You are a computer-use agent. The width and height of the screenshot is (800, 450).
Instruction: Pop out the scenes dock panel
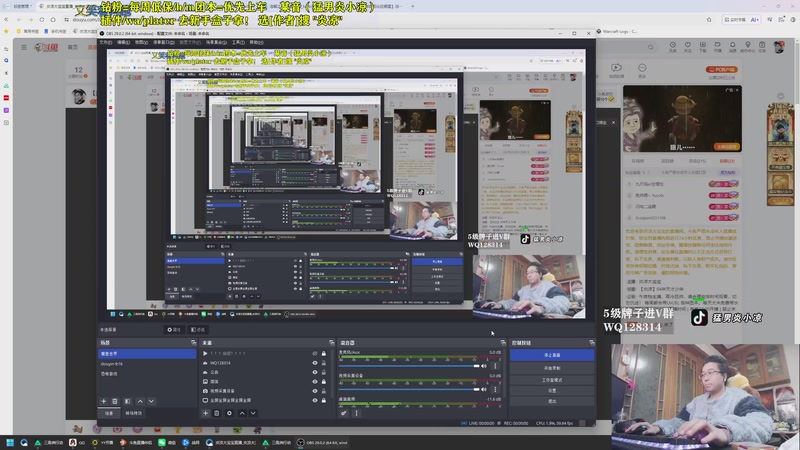click(193, 342)
